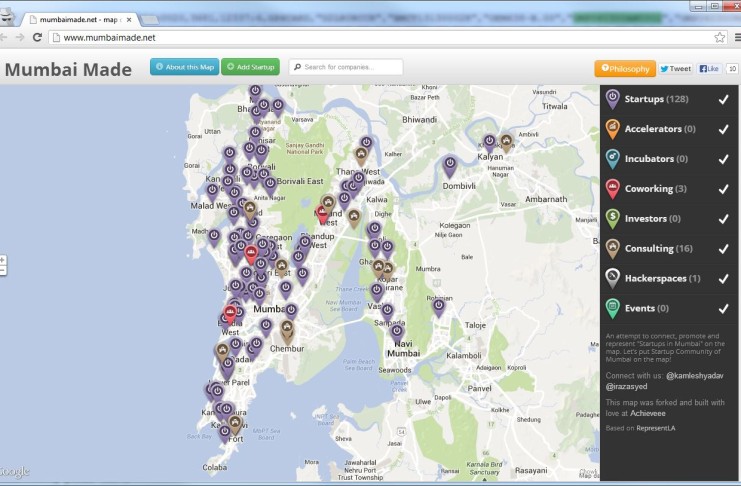
Task: Click the Hackerspaces category pin icon
Action: pos(612,278)
